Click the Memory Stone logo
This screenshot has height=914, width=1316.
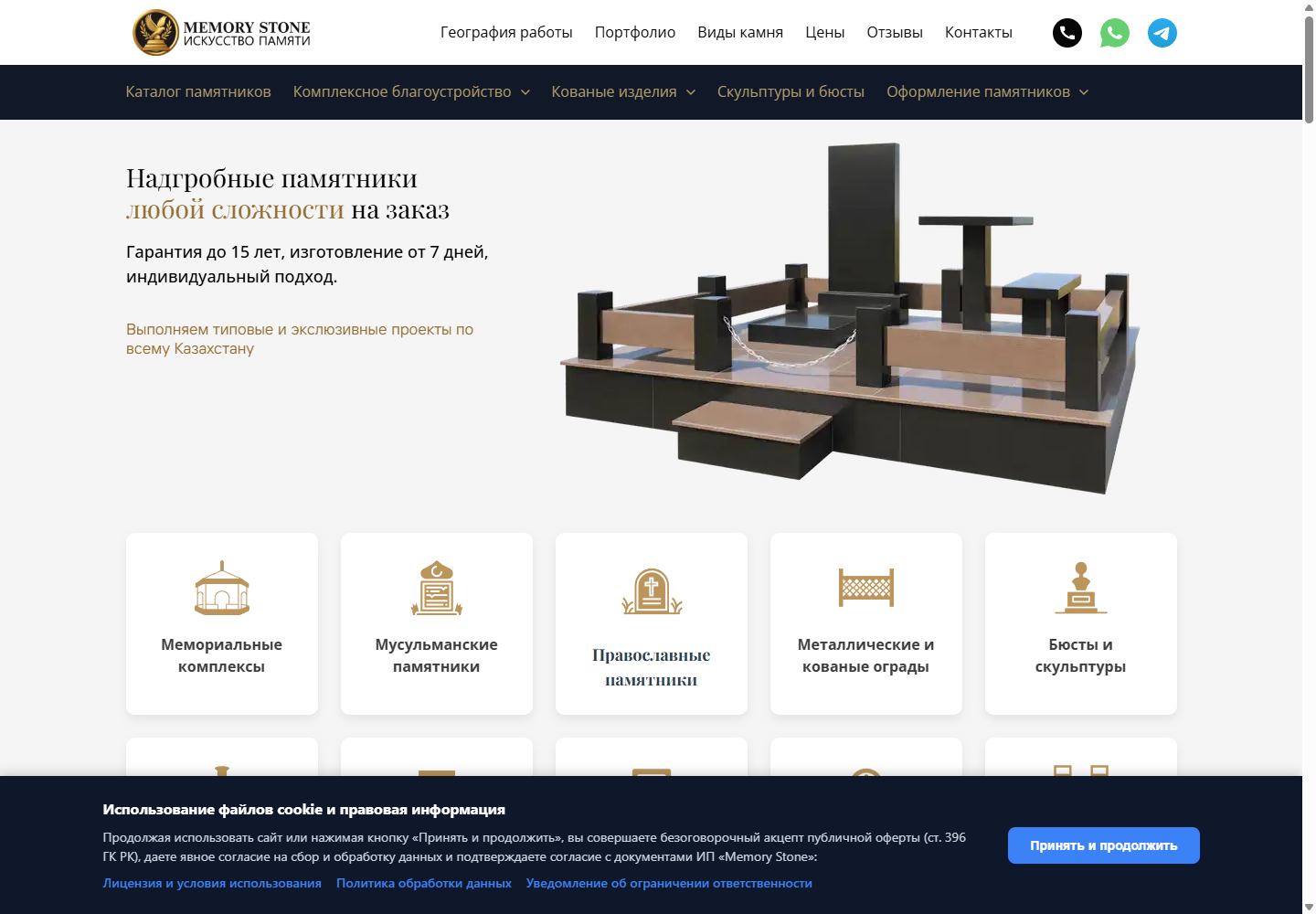[221, 33]
